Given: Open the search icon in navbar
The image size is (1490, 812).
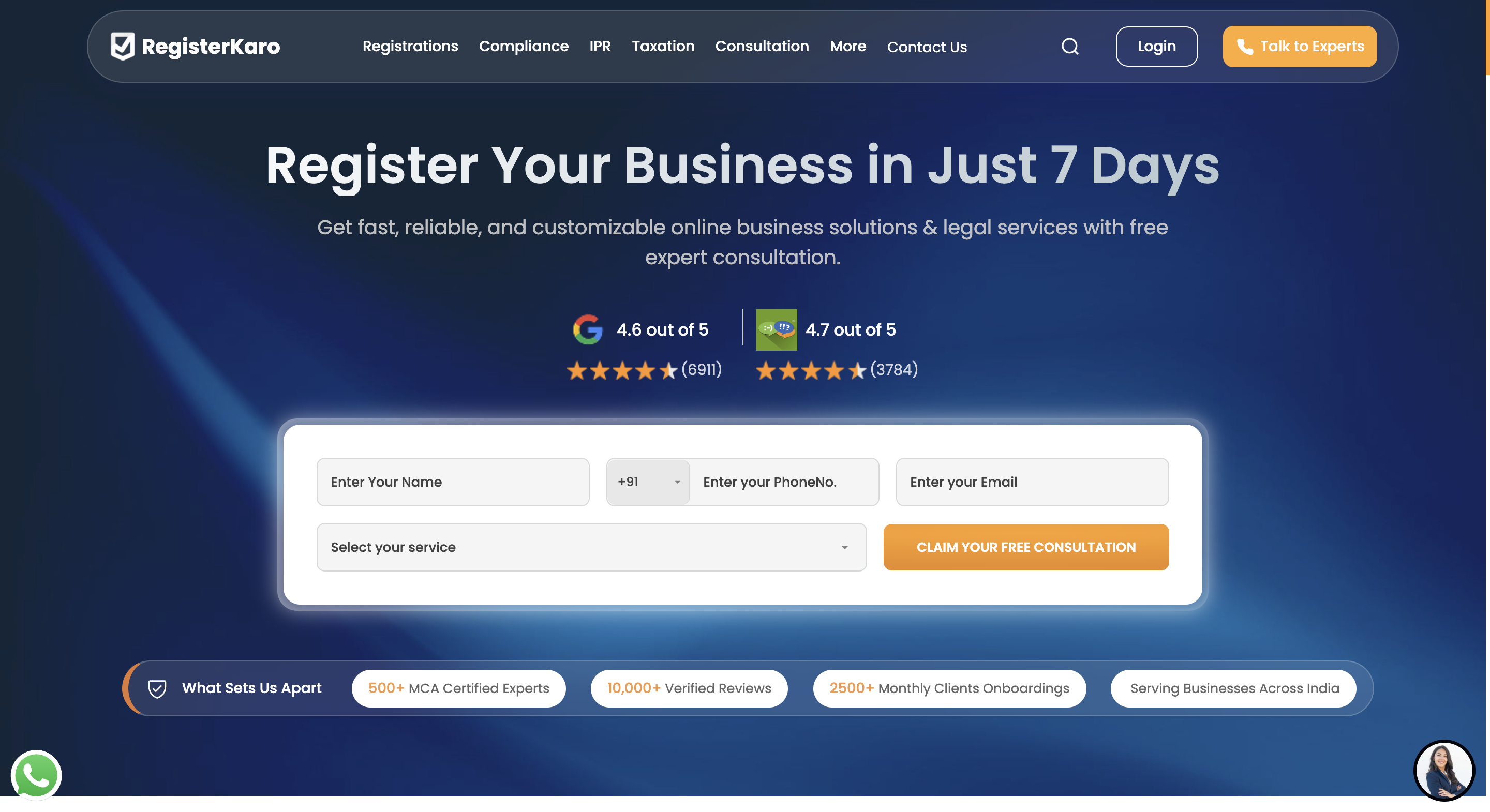Looking at the screenshot, I should (1069, 46).
